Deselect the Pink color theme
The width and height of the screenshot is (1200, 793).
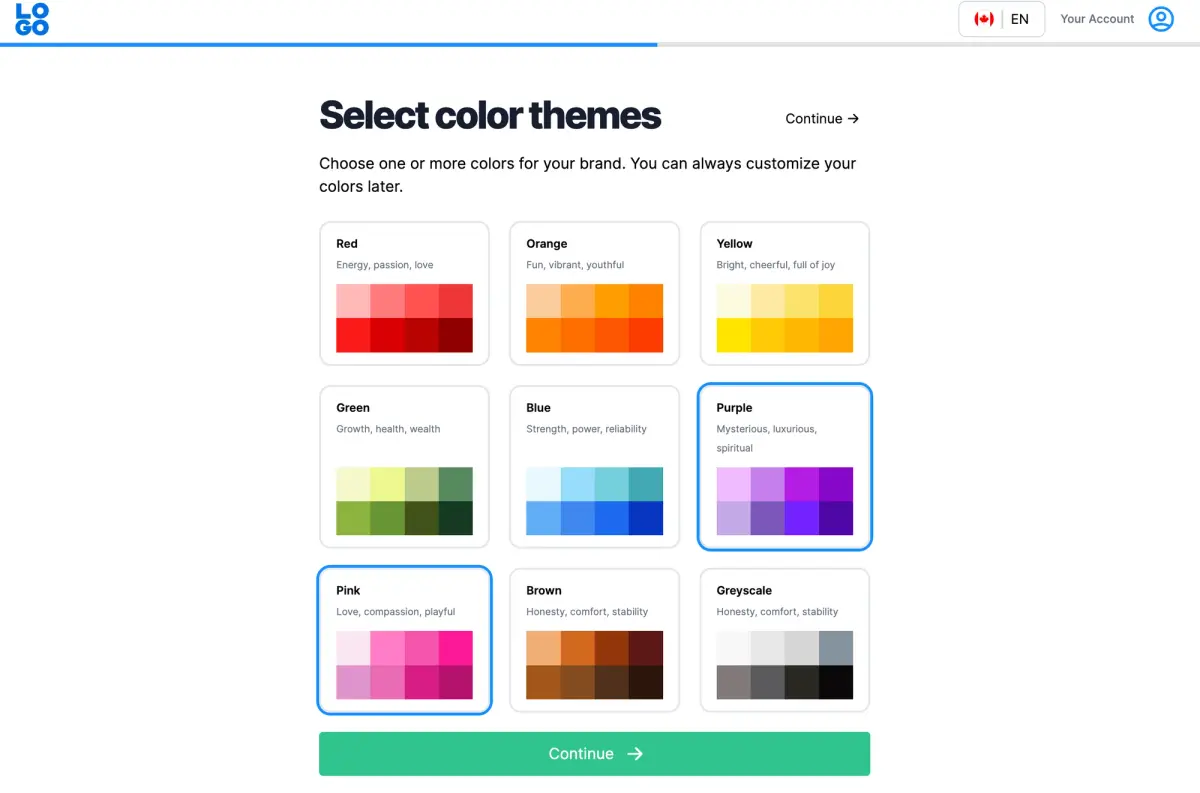point(404,640)
